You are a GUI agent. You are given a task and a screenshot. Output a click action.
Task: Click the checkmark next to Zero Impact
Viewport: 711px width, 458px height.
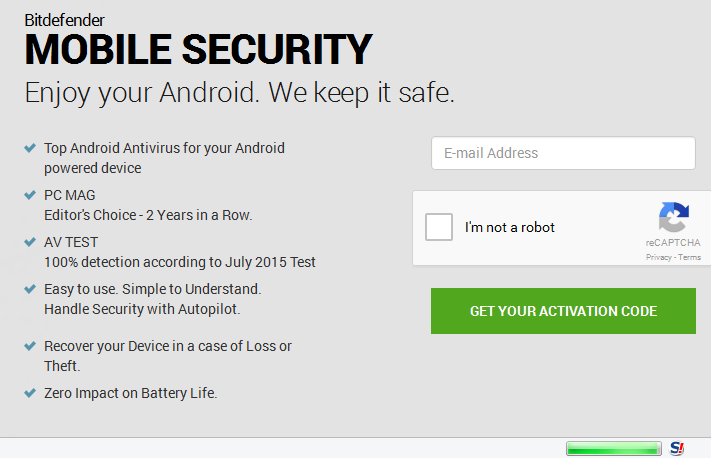coord(31,393)
